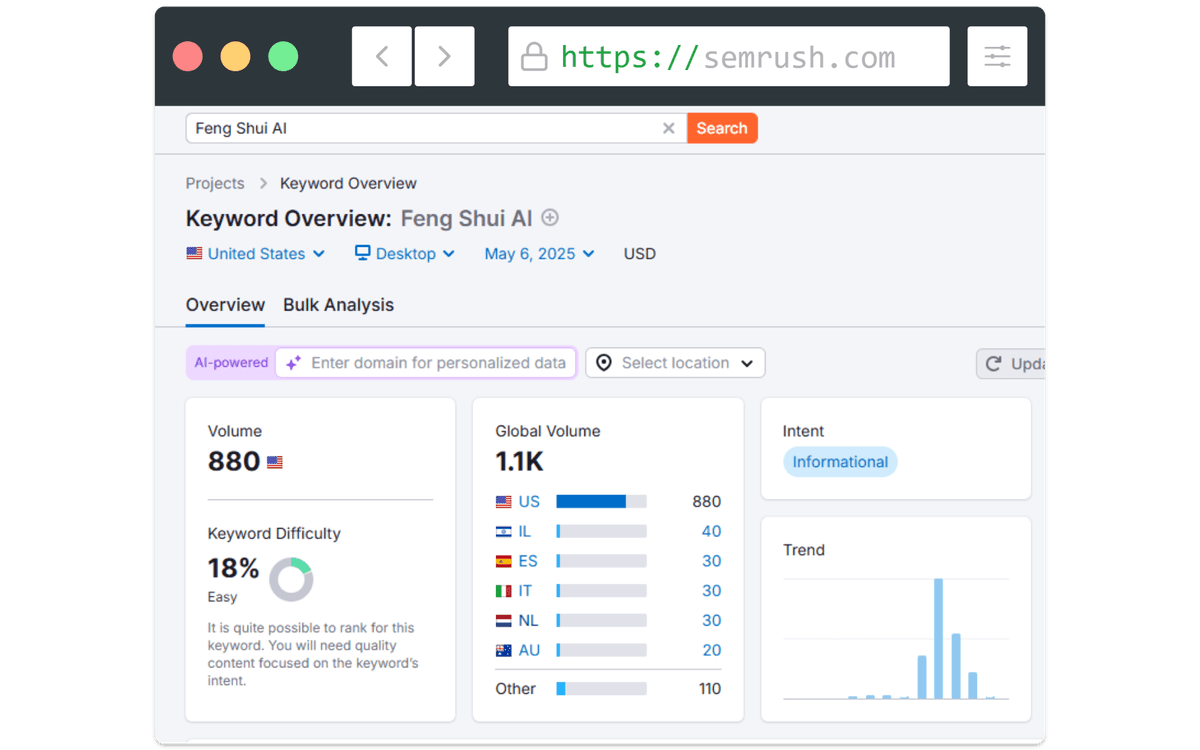Open the Desktop device dropdown
This screenshot has height=750, width=1200.
point(405,254)
